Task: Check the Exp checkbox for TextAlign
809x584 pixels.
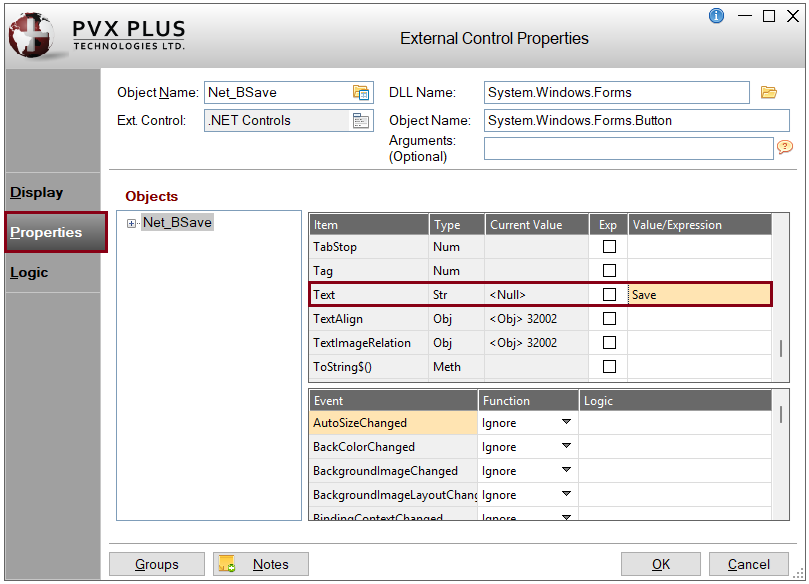Action: 609,319
